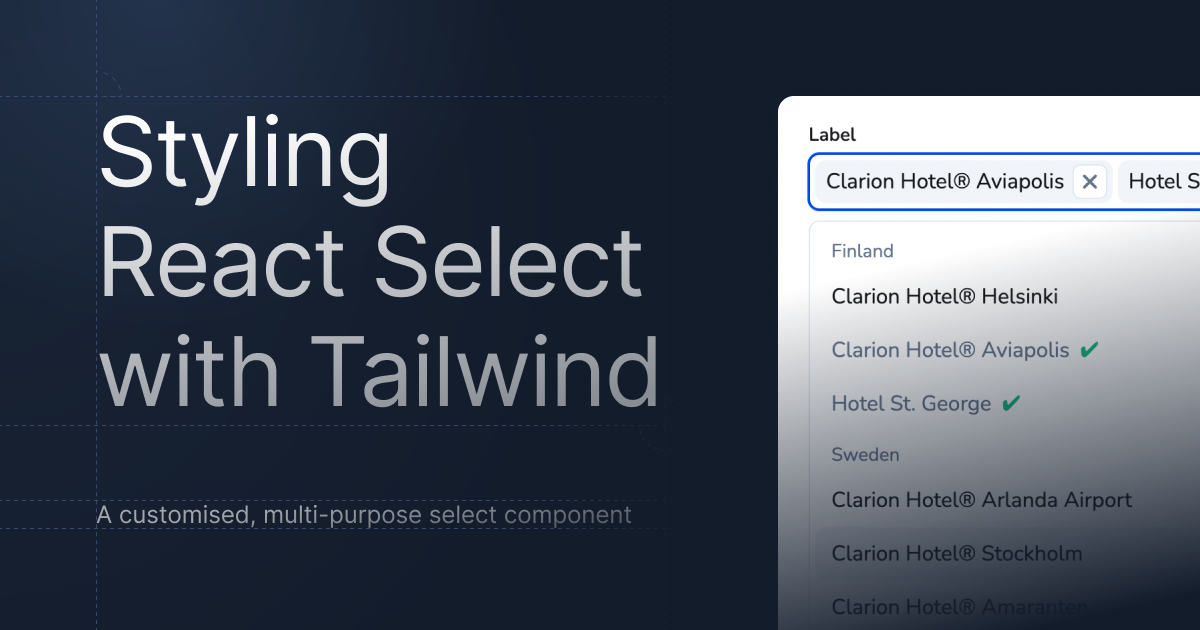Click the word Tailwind in the title

[484, 370]
